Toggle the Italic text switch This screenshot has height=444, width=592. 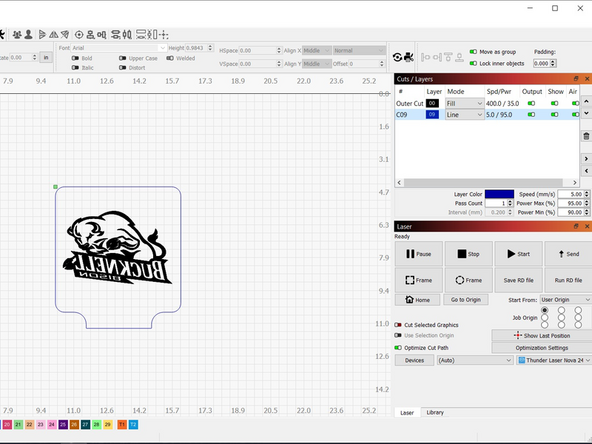[75, 68]
